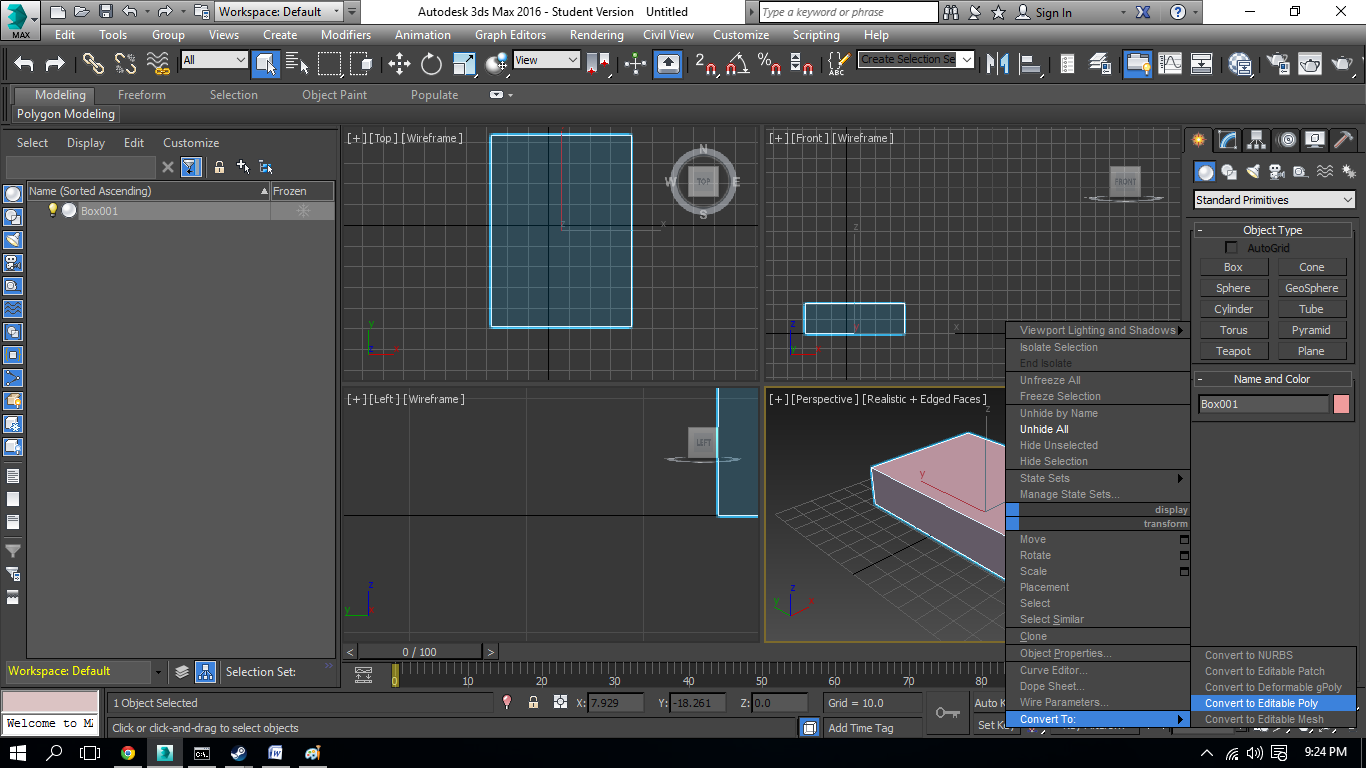This screenshot has height=768, width=1366.
Task: Select the Cameras category in Create panel
Action: pyautogui.click(x=1277, y=172)
